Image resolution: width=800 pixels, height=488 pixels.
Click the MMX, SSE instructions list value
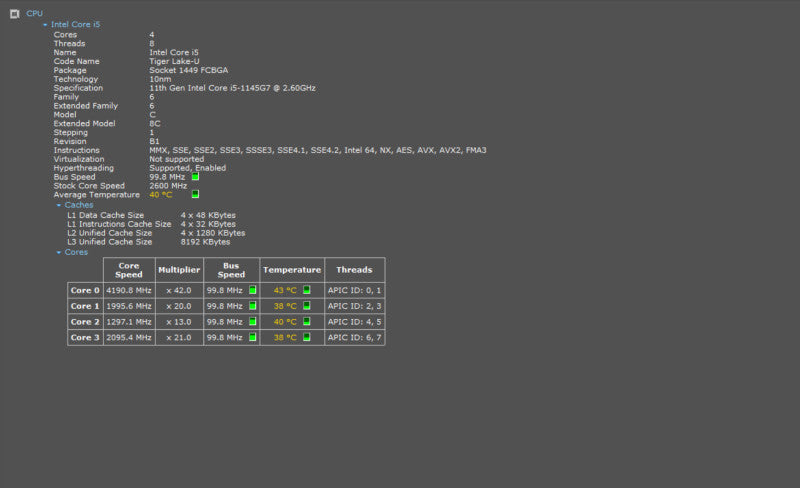(x=318, y=150)
